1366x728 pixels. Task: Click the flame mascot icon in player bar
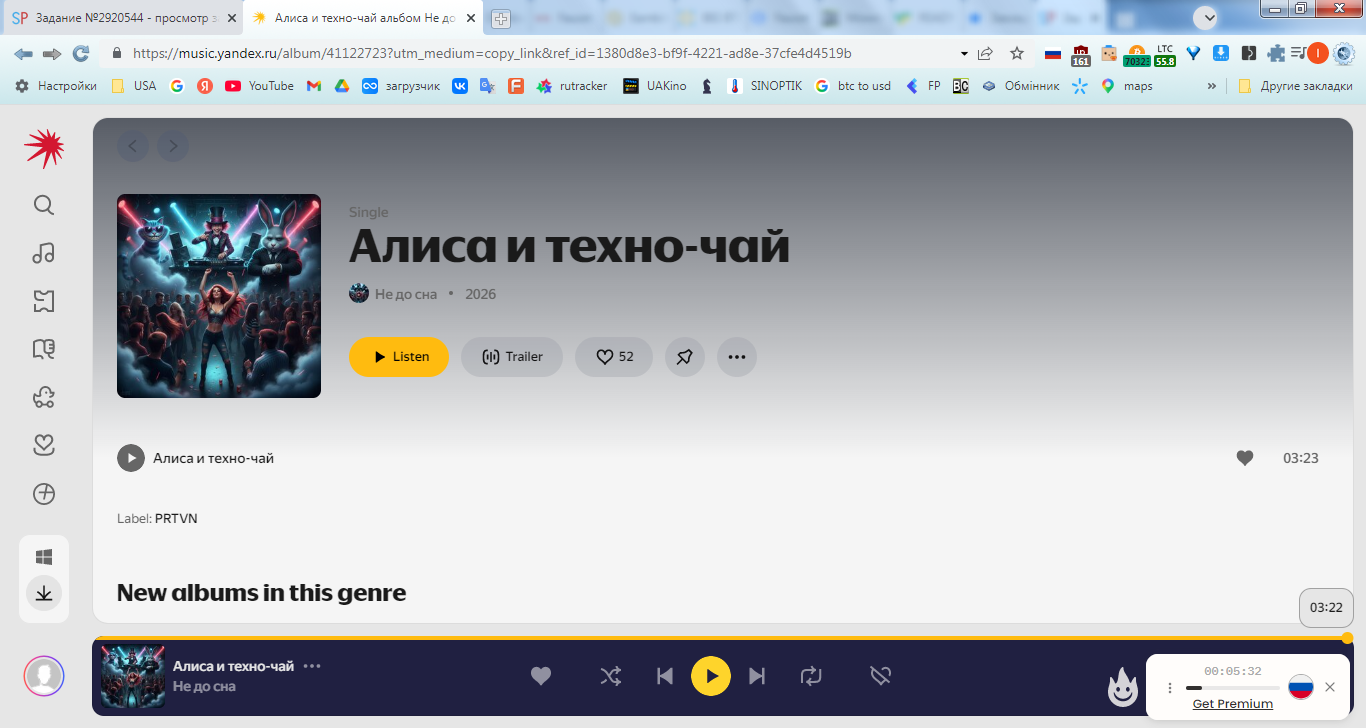coord(1123,687)
